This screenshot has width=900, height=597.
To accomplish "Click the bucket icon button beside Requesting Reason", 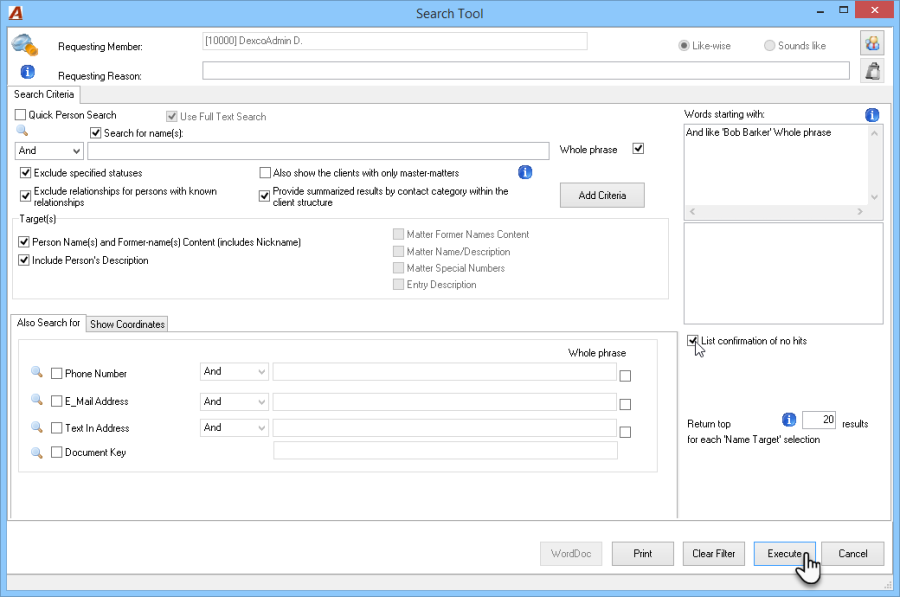I will (872, 71).
